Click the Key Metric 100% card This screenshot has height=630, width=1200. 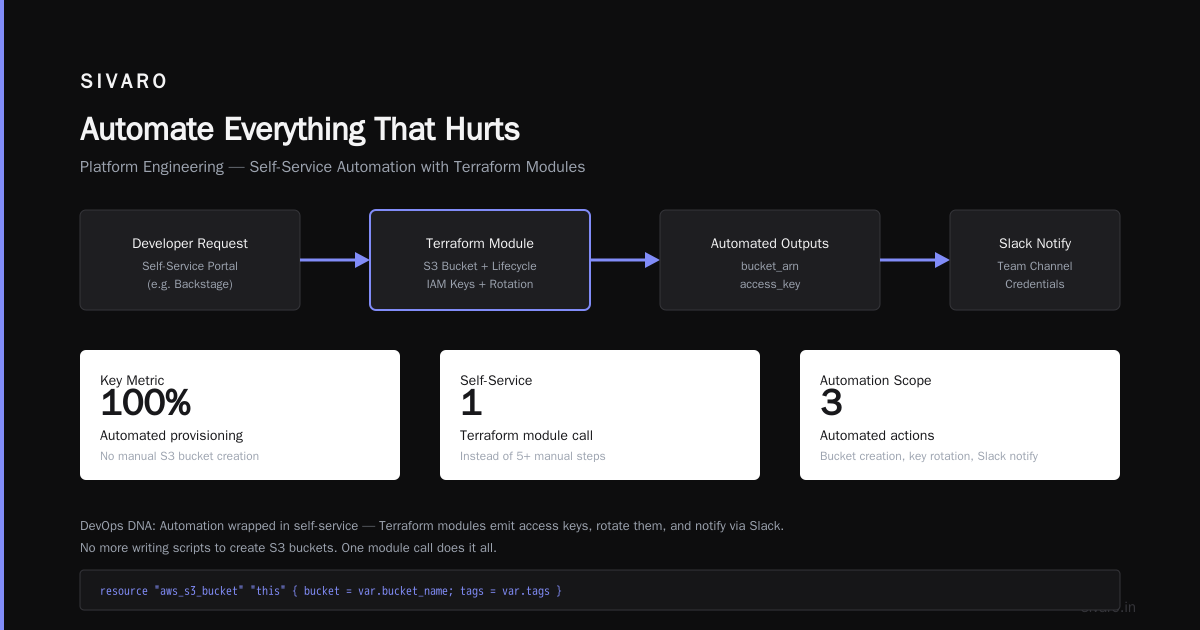tap(240, 415)
